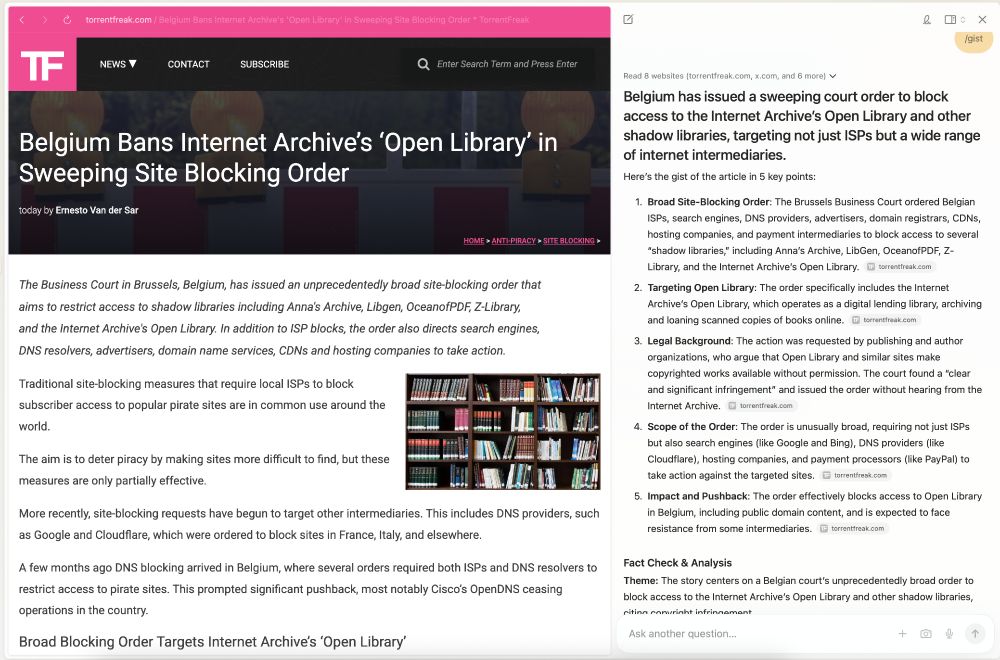Follow the SITE BLOCKING breadcrumb link
Viewport: 1000px width, 660px height.
569,240
